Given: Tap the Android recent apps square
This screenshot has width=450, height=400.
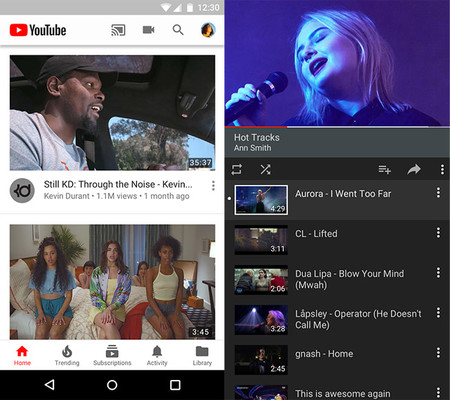Looking at the screenshot, I should click(175, 385).
